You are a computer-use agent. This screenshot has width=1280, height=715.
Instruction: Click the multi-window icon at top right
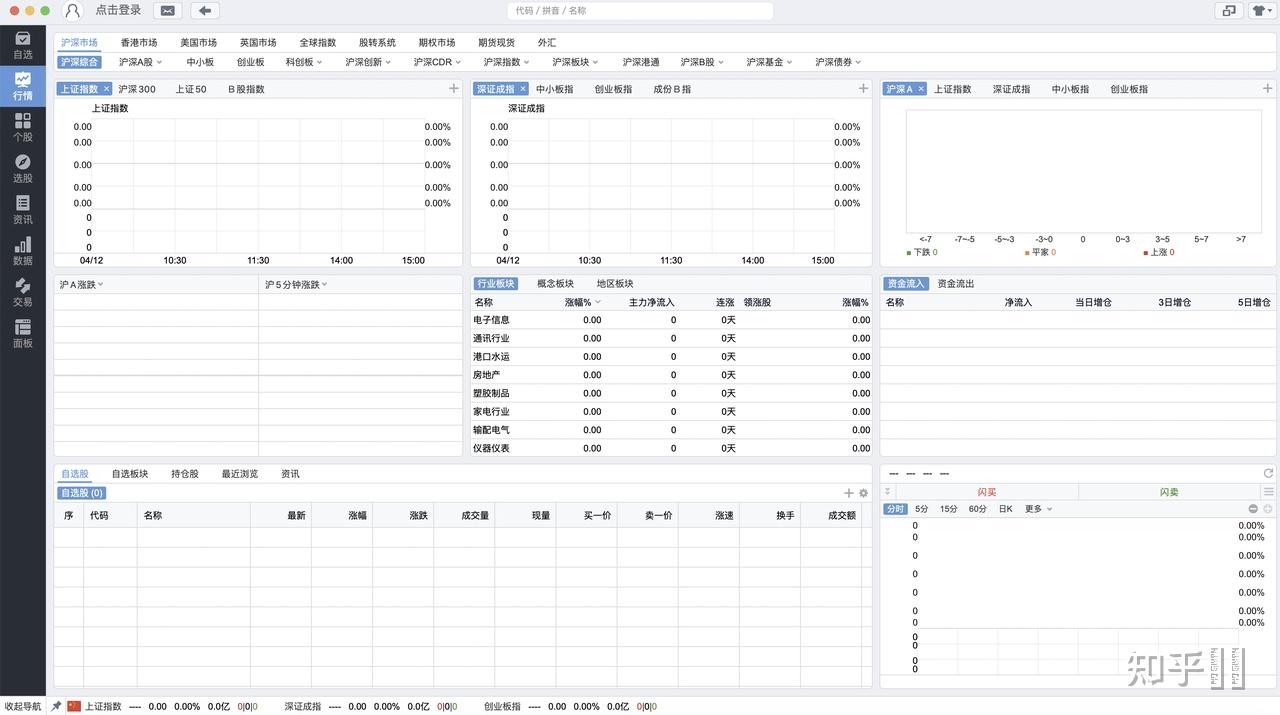click(x=1229, y=11)
